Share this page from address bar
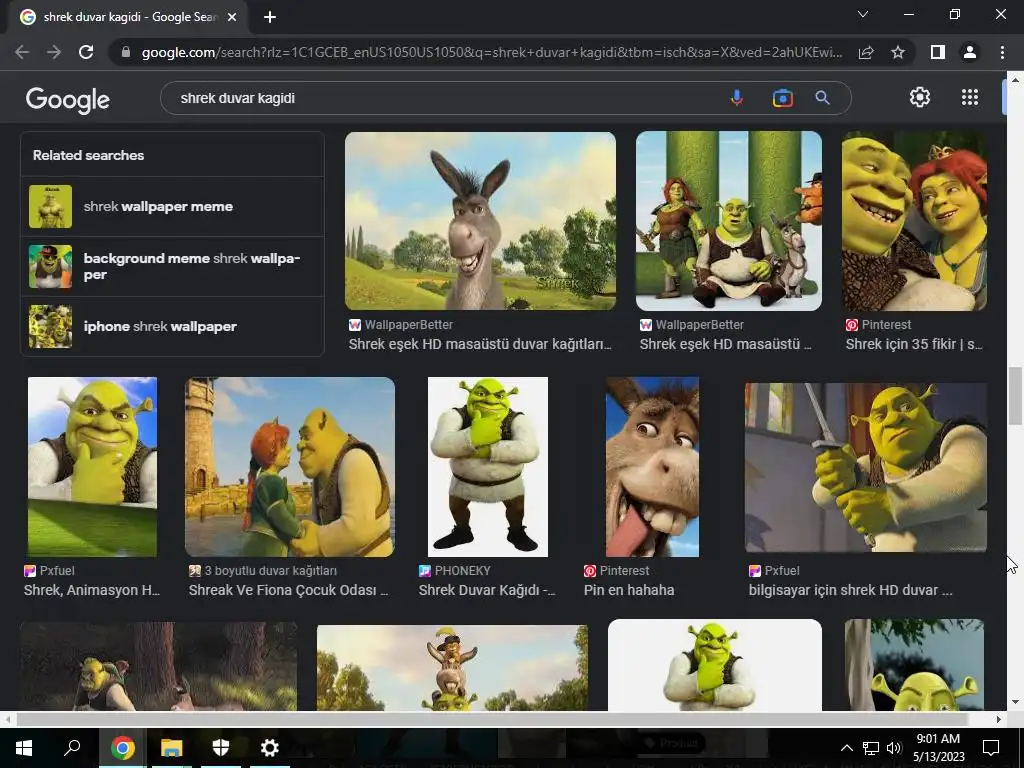Screen dimensions: 1024x768 pyautogui.click(x=866, y=52)
